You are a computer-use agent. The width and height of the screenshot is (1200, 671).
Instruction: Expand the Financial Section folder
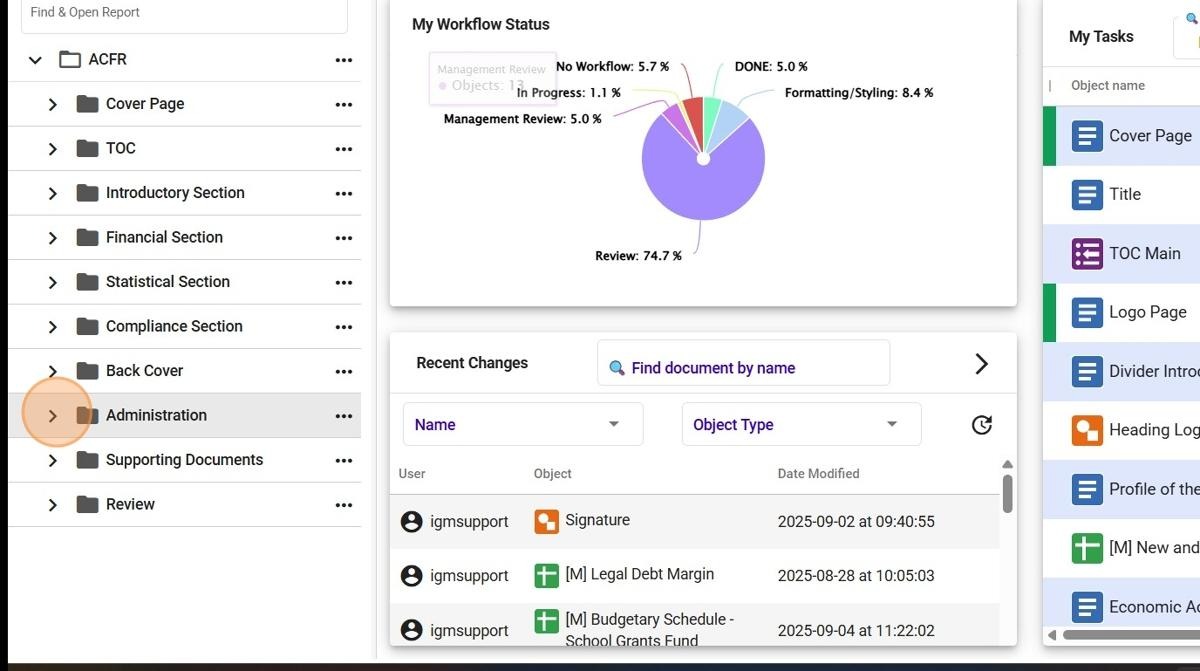point(53,238)
